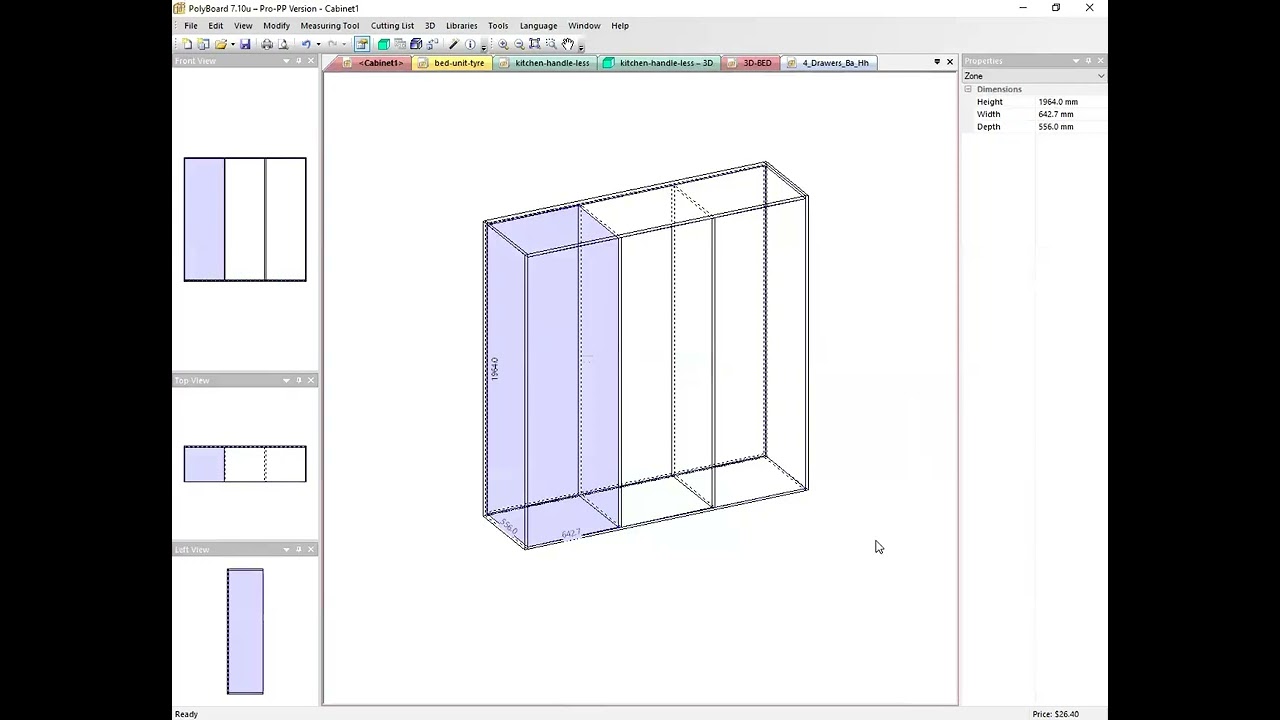1280x720 pixels.
Task: Open the 3D menu
Action: (430, 26)
